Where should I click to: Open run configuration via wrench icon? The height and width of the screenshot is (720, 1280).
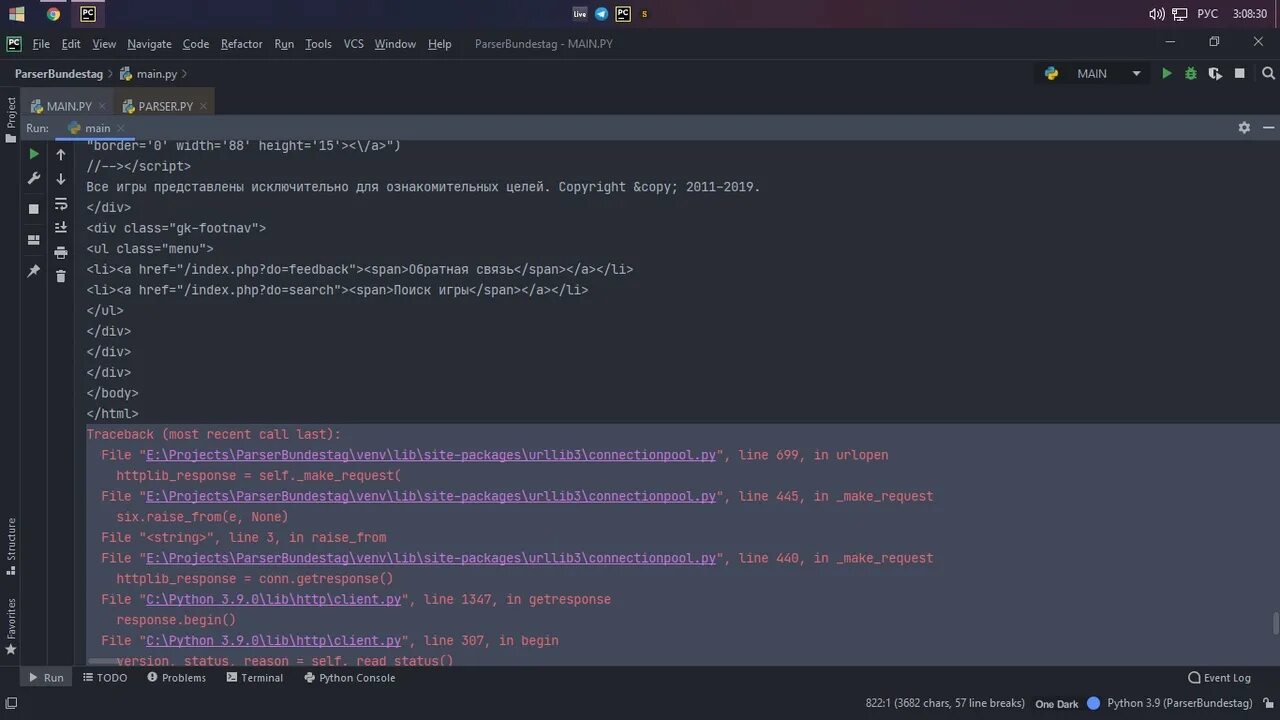coord(34,179)
